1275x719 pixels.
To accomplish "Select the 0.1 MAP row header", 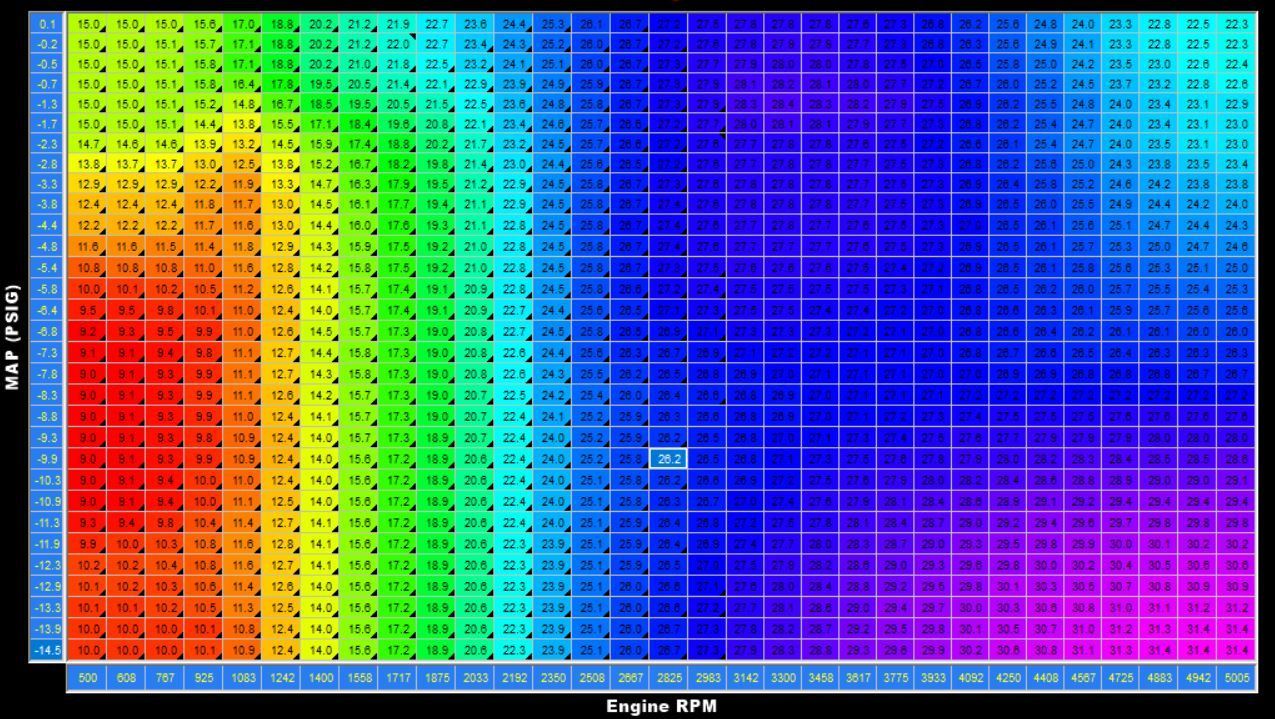I will tap(47, 23).
